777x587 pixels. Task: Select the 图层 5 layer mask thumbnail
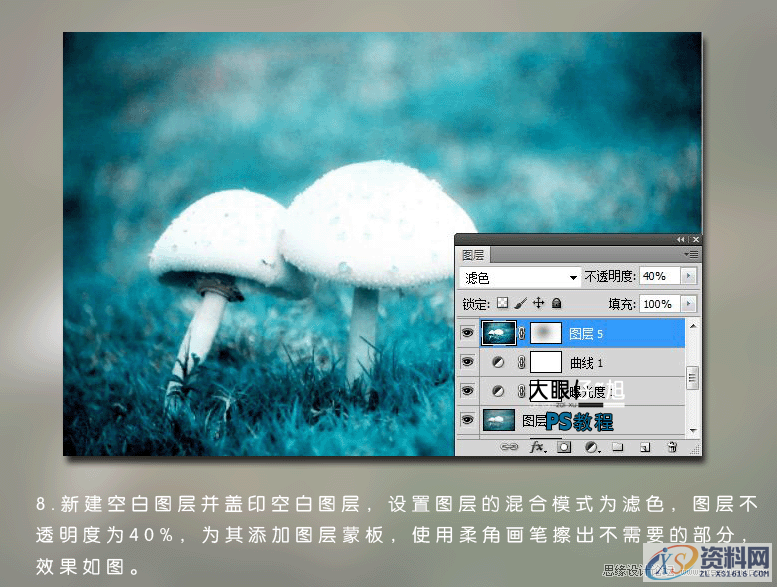click(x=546, y=333)
